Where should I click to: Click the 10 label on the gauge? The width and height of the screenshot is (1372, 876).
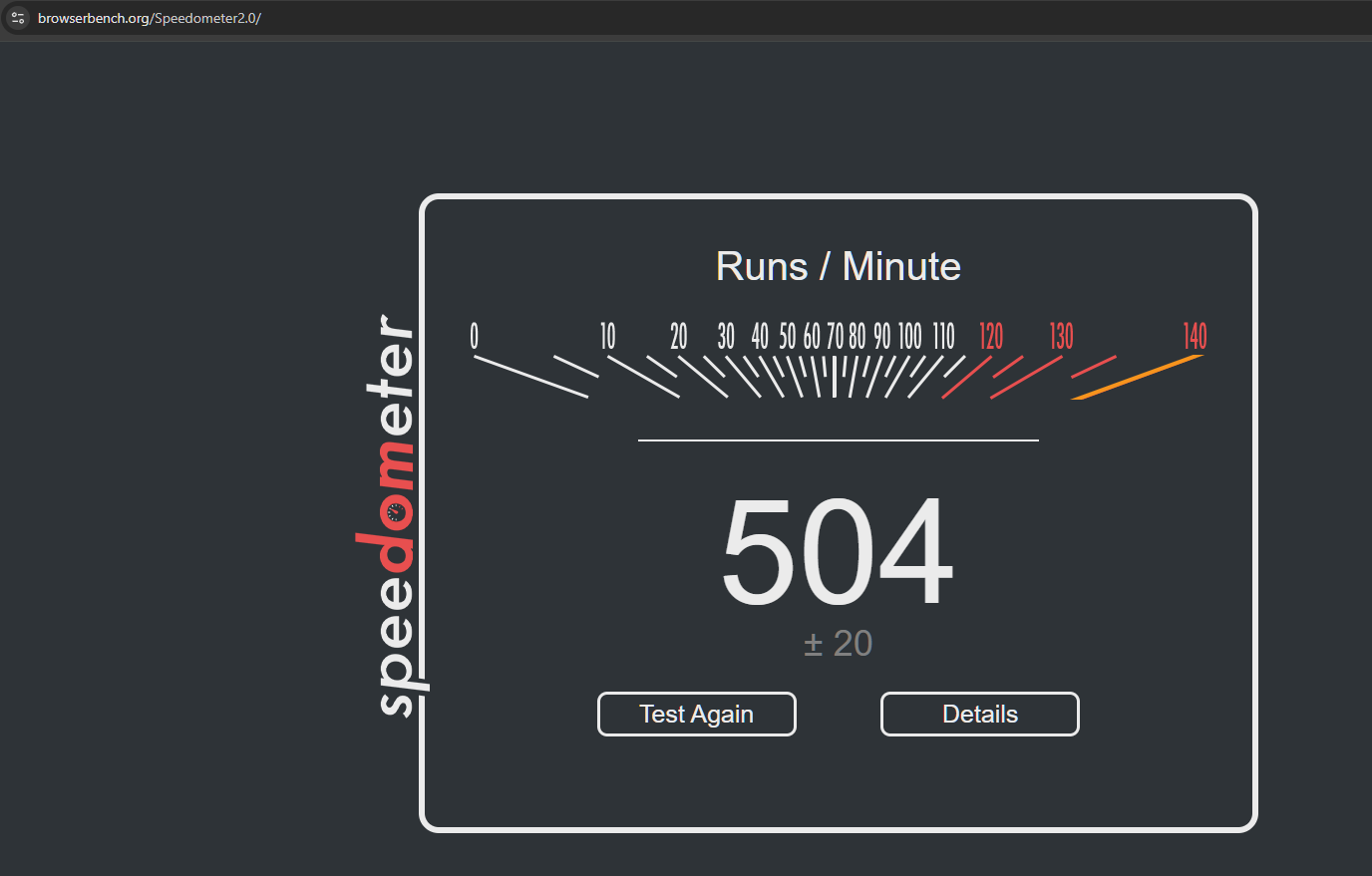[607, 336]
